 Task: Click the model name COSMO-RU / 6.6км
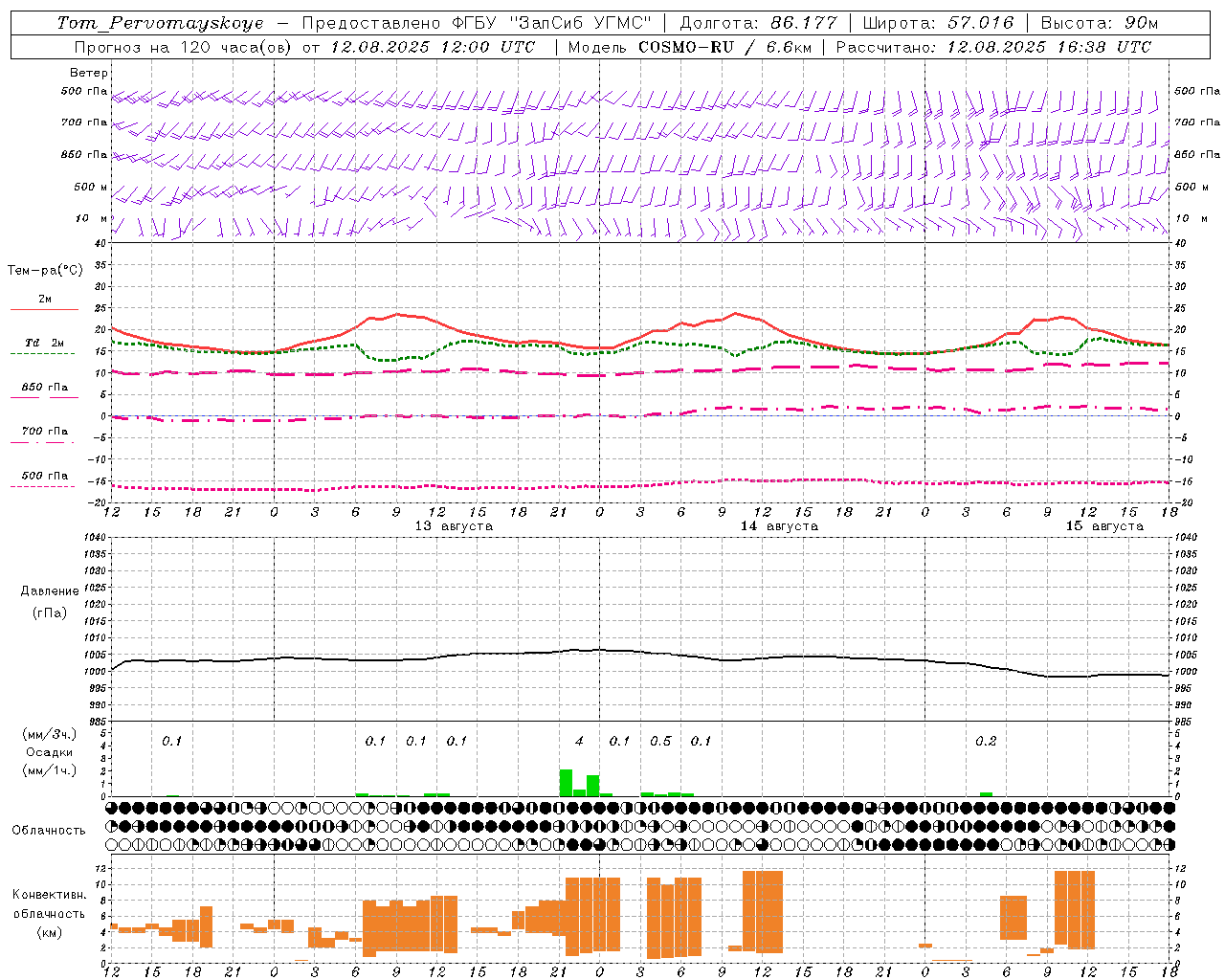(724, 47)
